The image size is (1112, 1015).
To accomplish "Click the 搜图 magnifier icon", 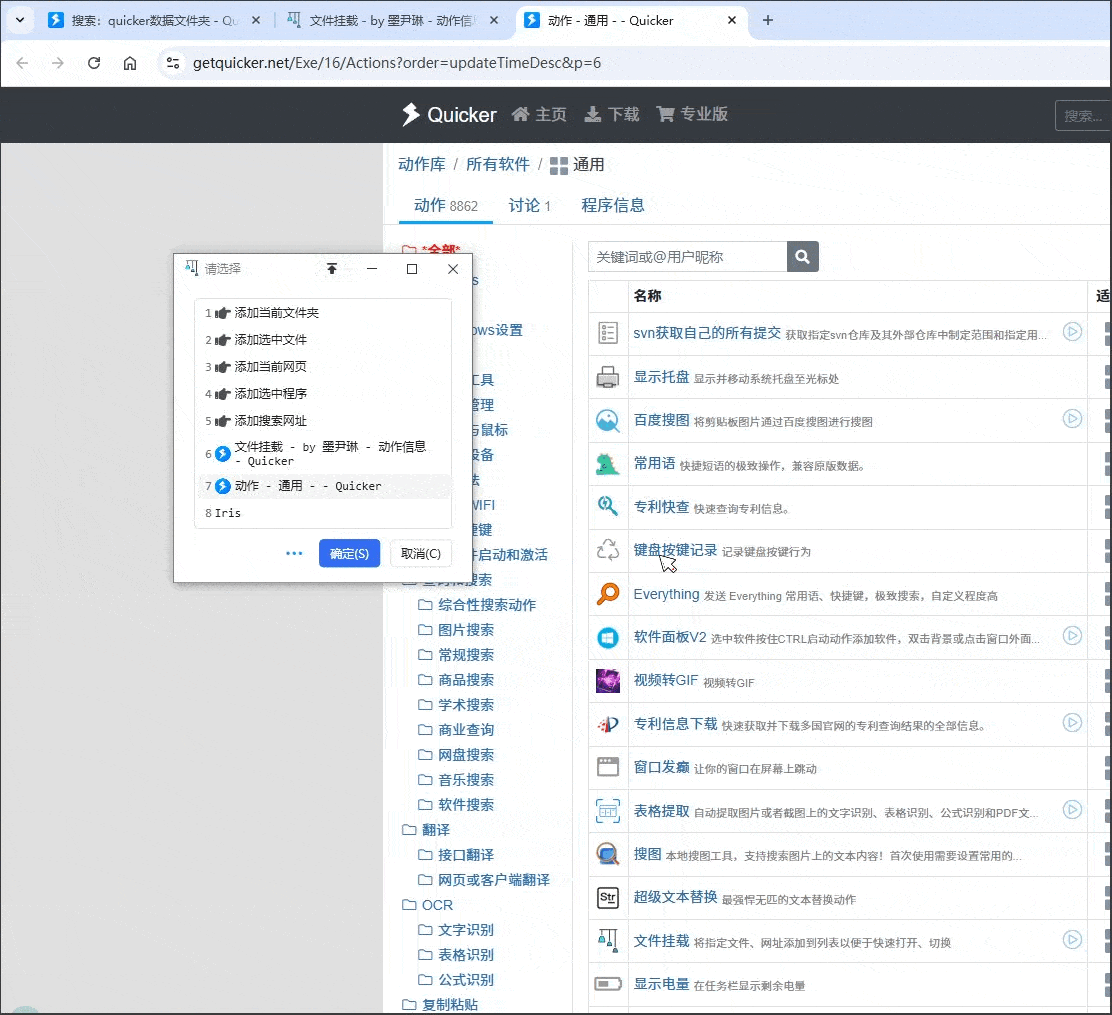I will (x=608, y=854).
